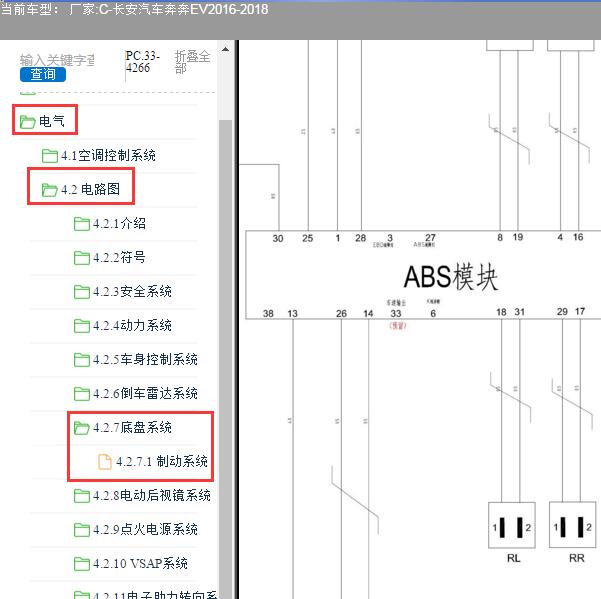This screenshot has width=601, height=599.
Task: Expand 4.2.4动力系统 in the tree
Action: [132, 325]
